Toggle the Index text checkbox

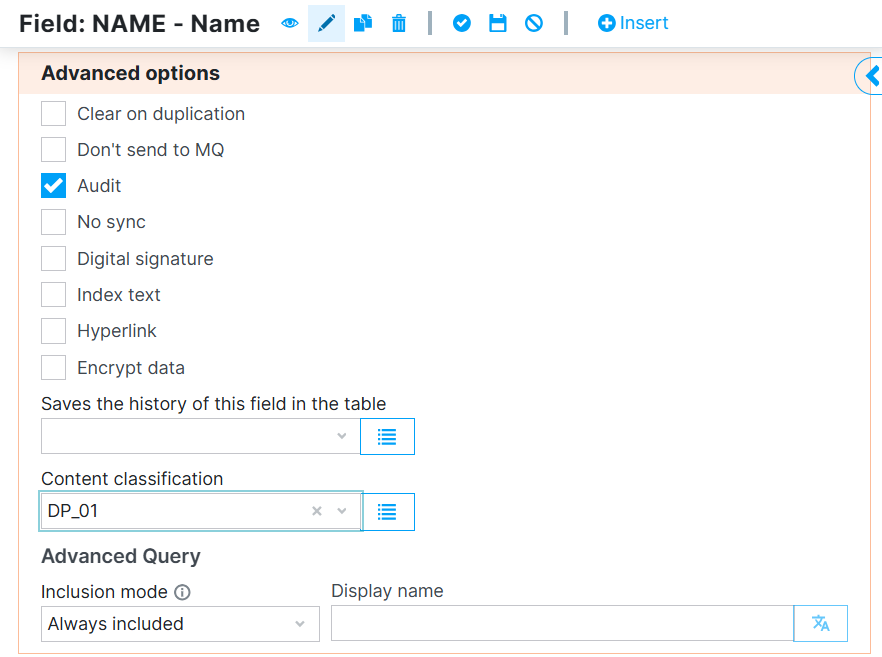(53, 295)
